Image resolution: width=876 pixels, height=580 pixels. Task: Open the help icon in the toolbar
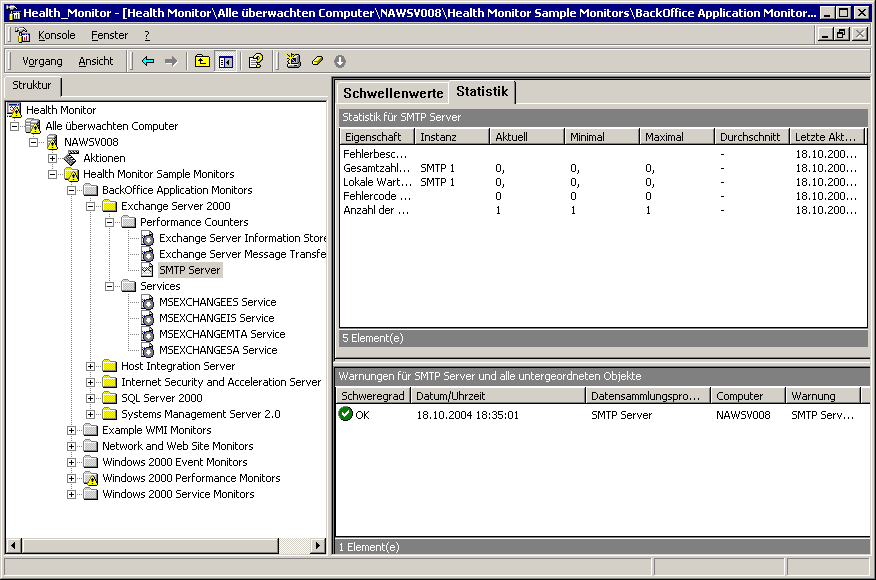256,61
